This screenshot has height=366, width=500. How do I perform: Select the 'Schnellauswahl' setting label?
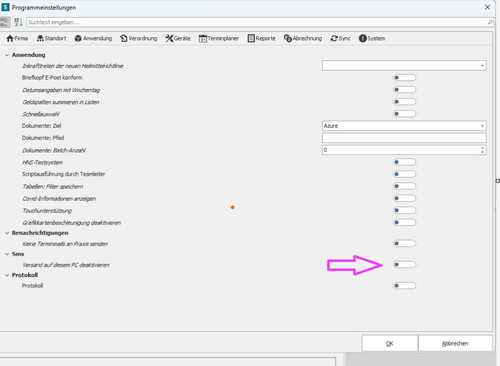point(41,114)
